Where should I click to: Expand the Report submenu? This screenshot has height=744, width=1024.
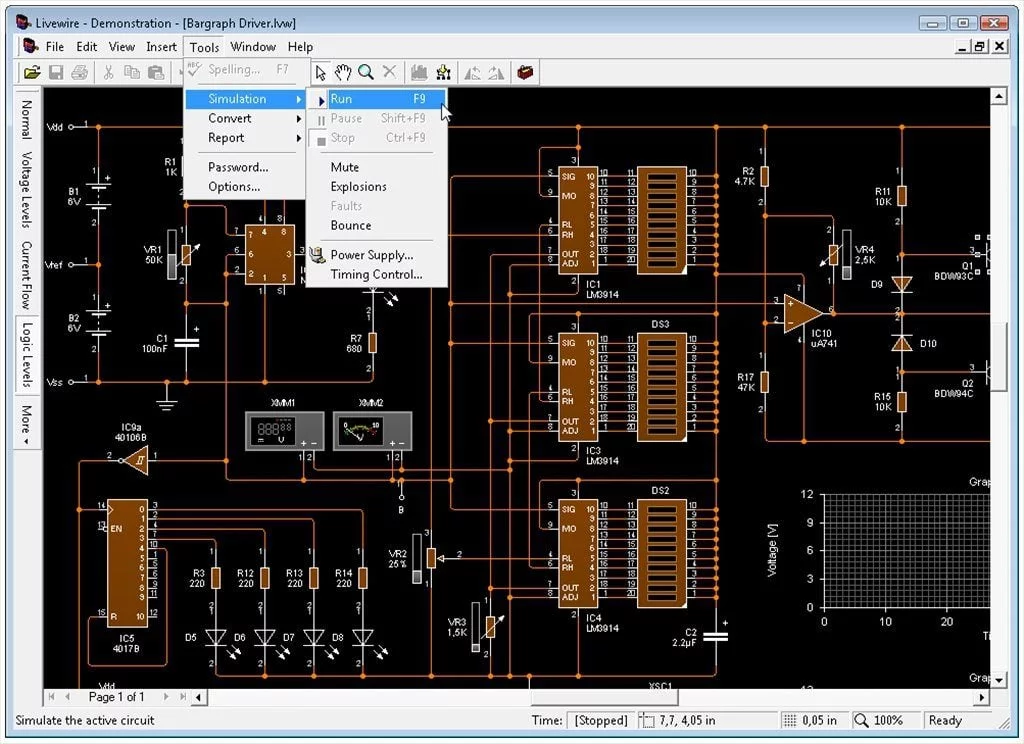(226, 137)
